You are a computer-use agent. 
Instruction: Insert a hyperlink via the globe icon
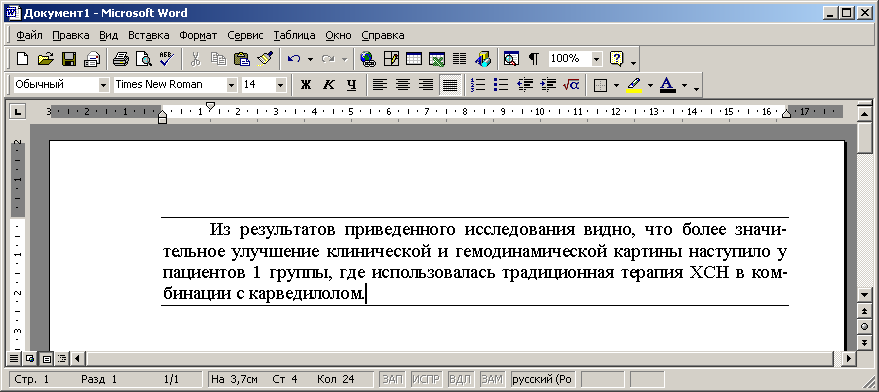368,58
